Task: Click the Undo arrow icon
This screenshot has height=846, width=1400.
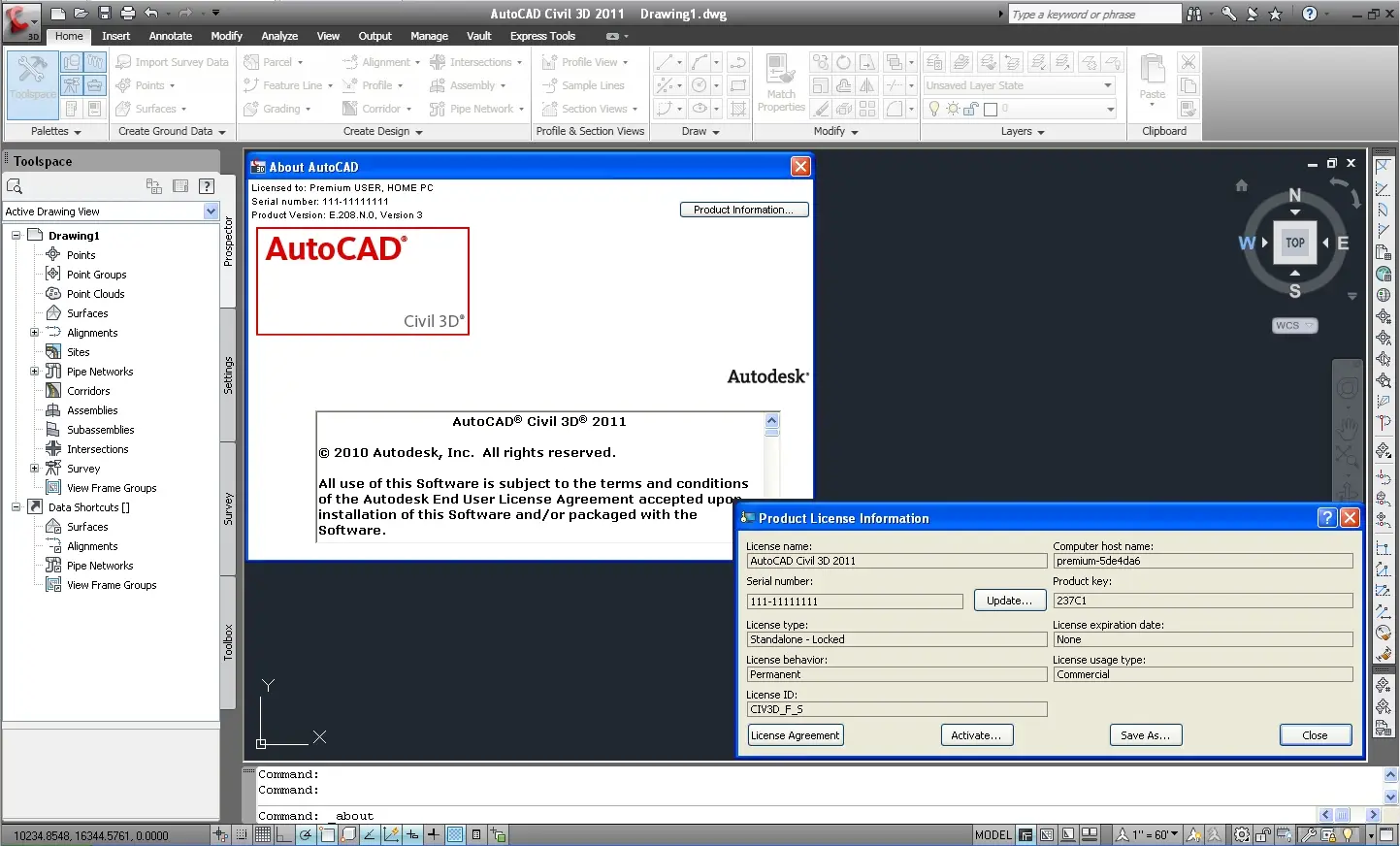Action: pos(151,14)
